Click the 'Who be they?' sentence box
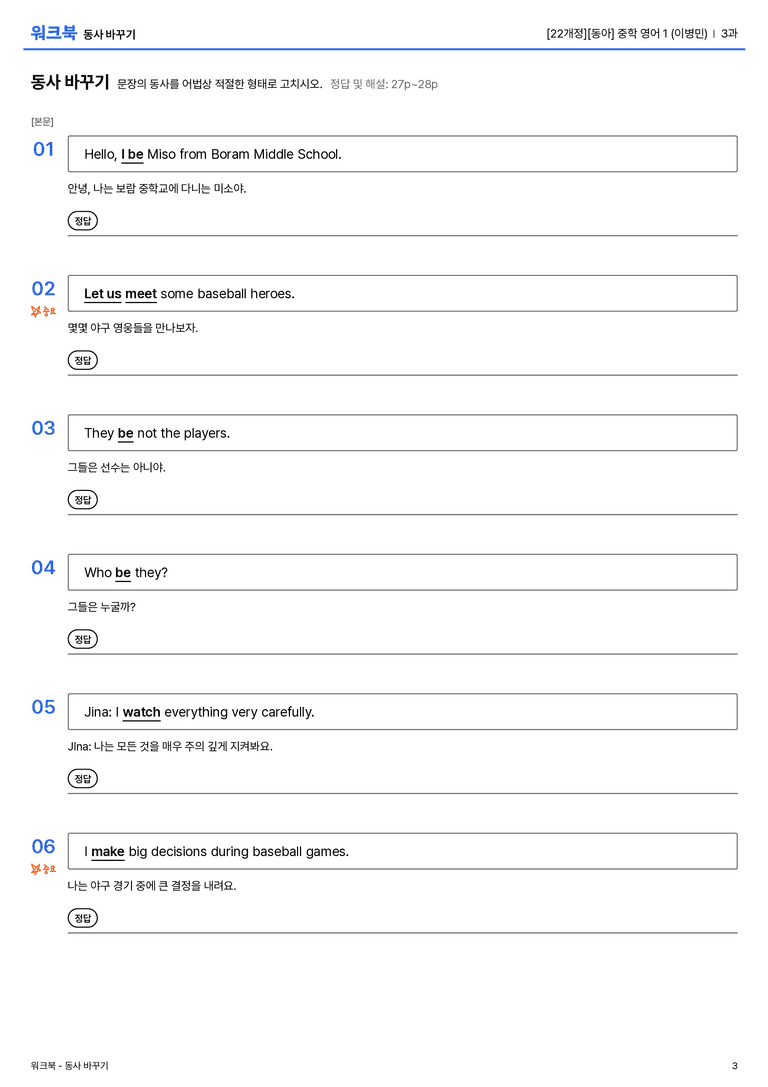768x1087 pixels. pyautogui.click(x=402, y=572)
